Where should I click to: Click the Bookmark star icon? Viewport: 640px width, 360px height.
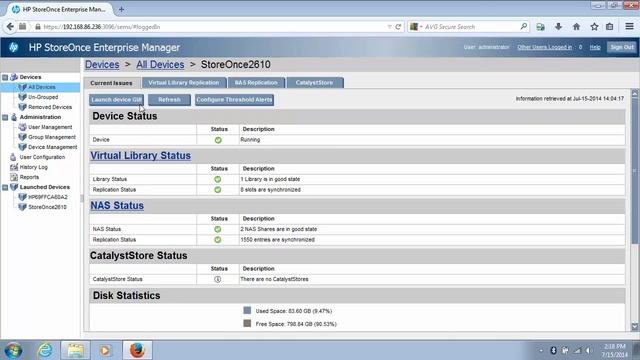[594, 27]
